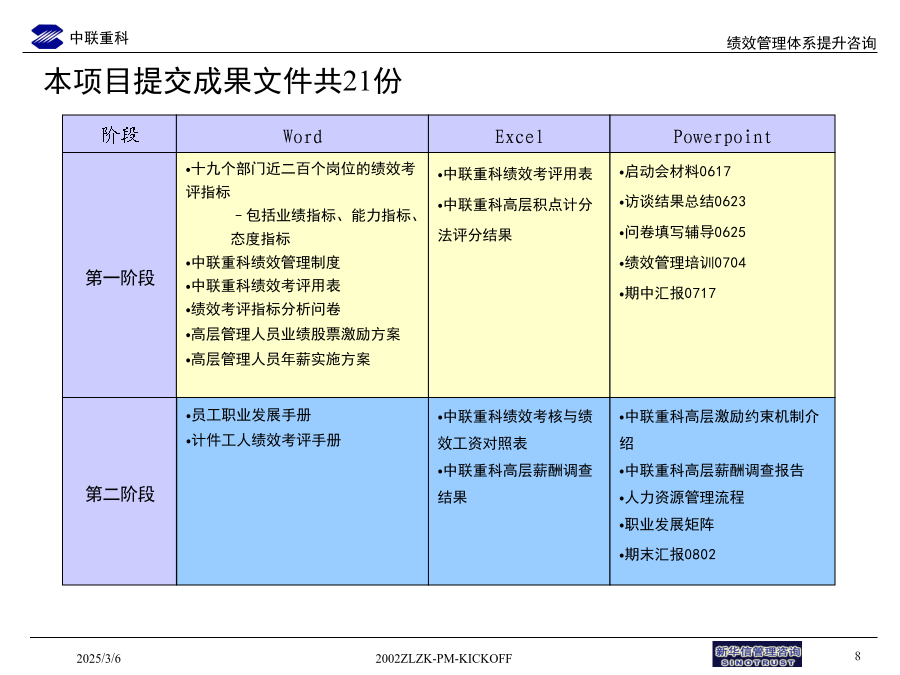Click the sub-item 包括业绩指标、能力指标、态度指标
Image resolution: width=900 pixels, height=675 pixels.
tap(325, 227)
